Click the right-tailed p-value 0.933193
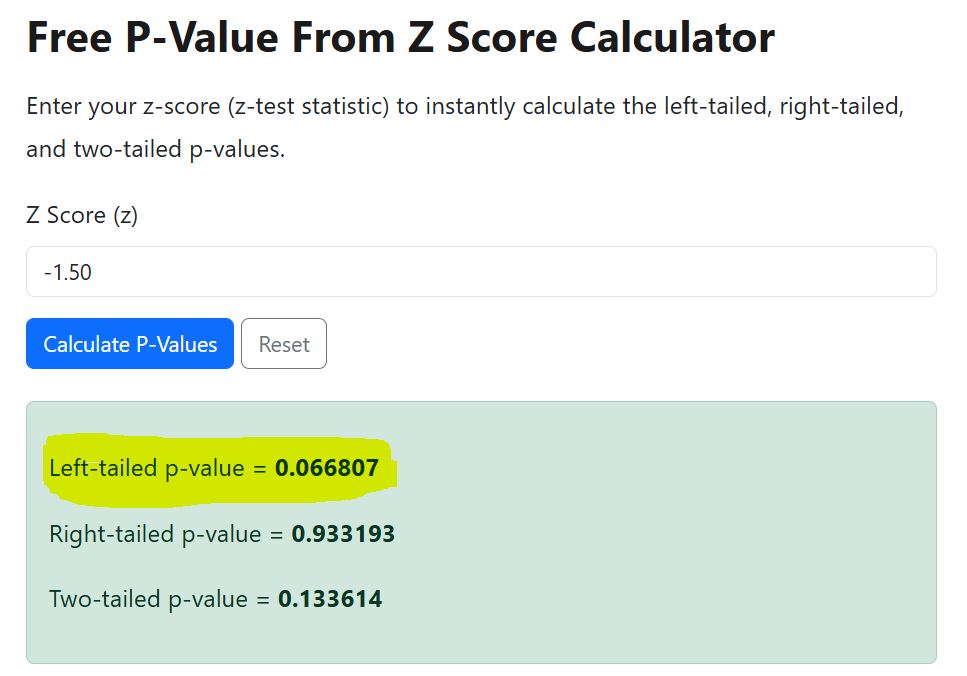The image size is (967, 676). 344,534
